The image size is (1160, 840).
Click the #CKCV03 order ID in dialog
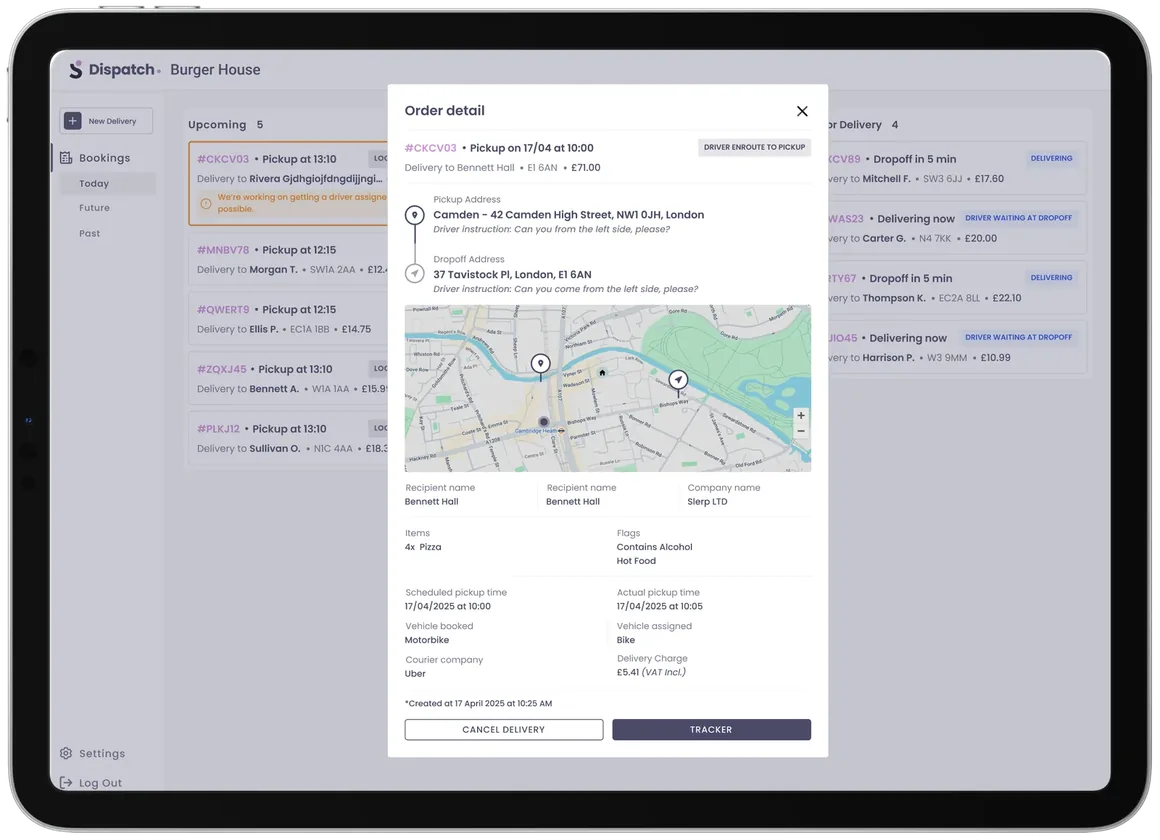(x=431, y=148)
